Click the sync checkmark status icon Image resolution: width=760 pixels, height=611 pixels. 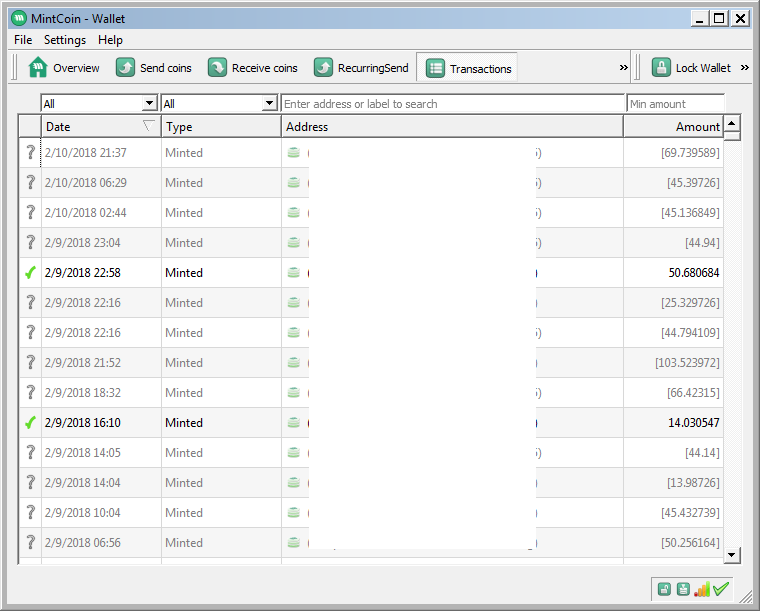(x=721, y=589)
